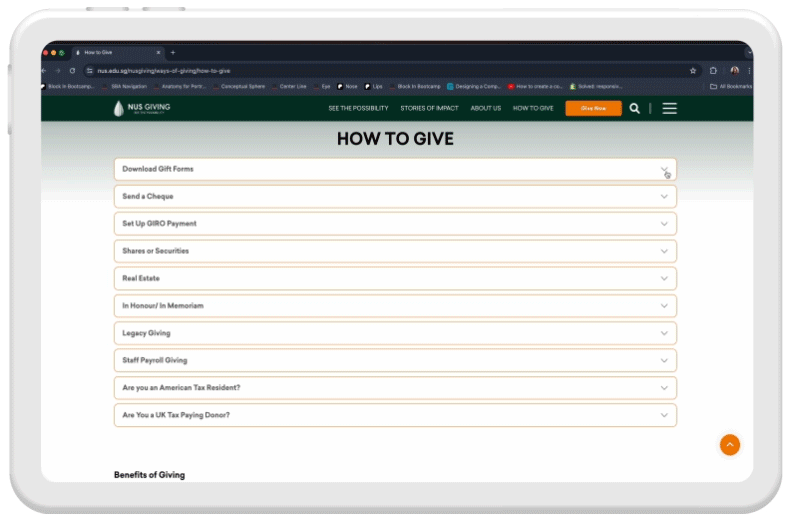Open the How to create a co... bookmark
Viewport: 790px width, 522px height.
tap(535, 87)
